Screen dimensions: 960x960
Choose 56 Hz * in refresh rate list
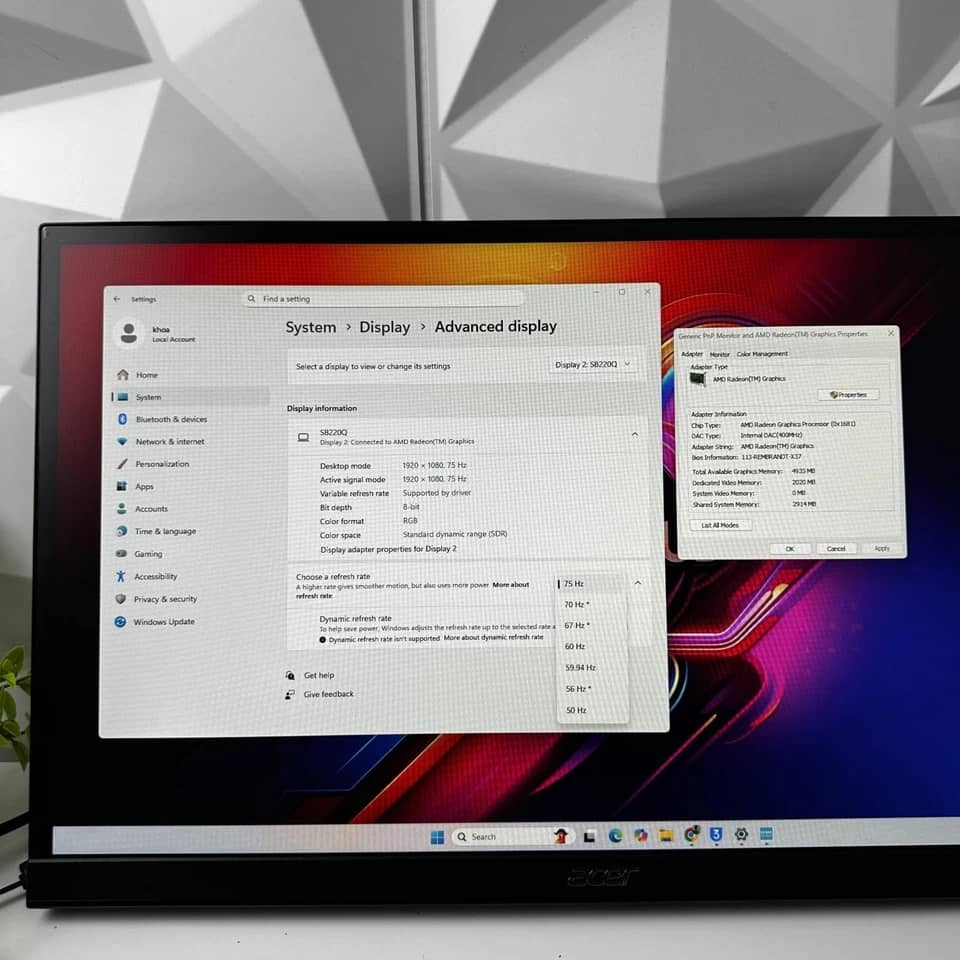(x=594, y=689)
